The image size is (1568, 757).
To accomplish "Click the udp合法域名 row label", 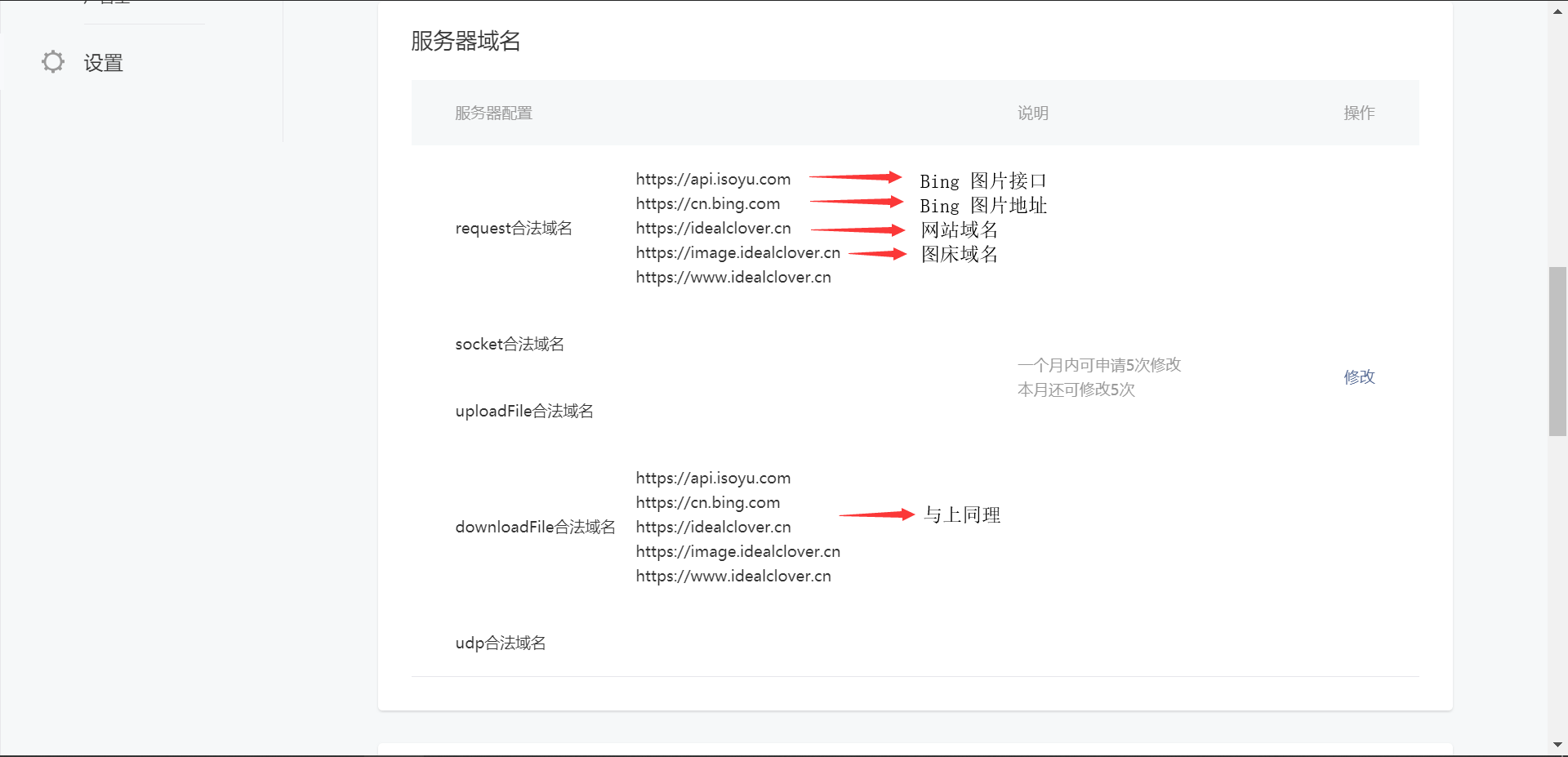I will (501, 643).
